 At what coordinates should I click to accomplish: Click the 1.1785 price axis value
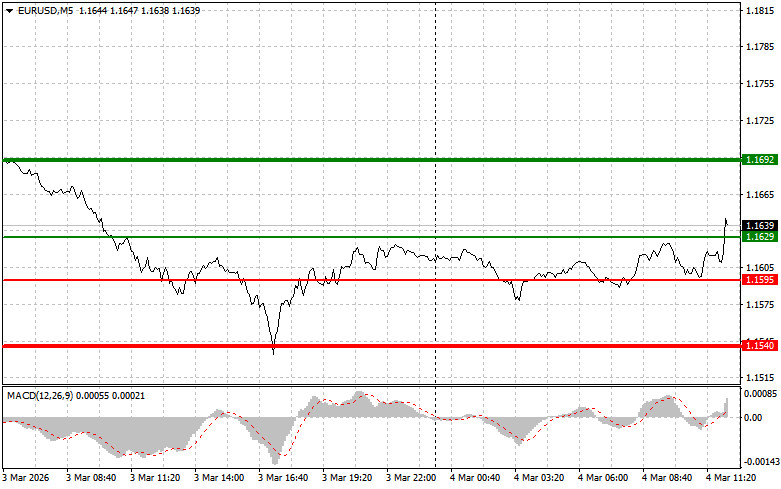760,47
